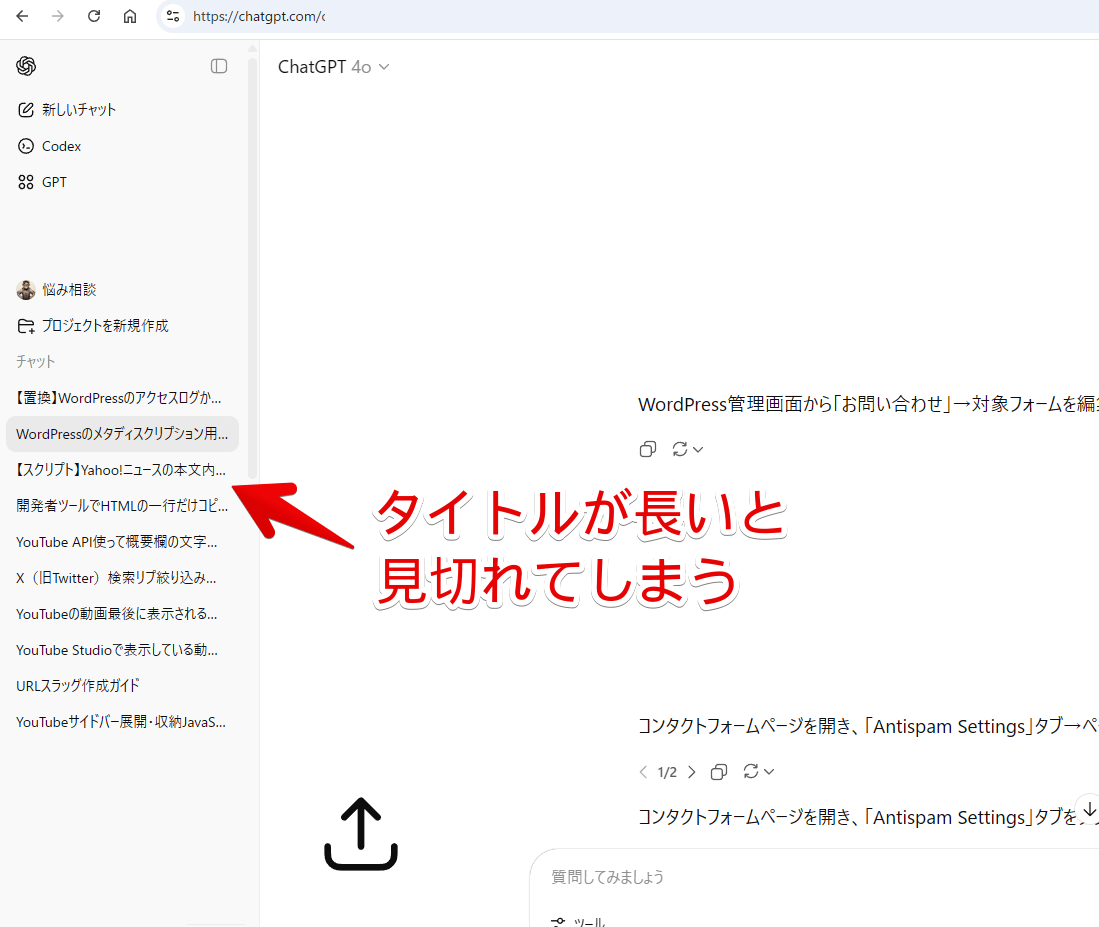The height and width of the screenshot is (927, 1099).
Task: Regenerate the WordPress管理画面 response dropdown
Action: (x=688, y=449)
